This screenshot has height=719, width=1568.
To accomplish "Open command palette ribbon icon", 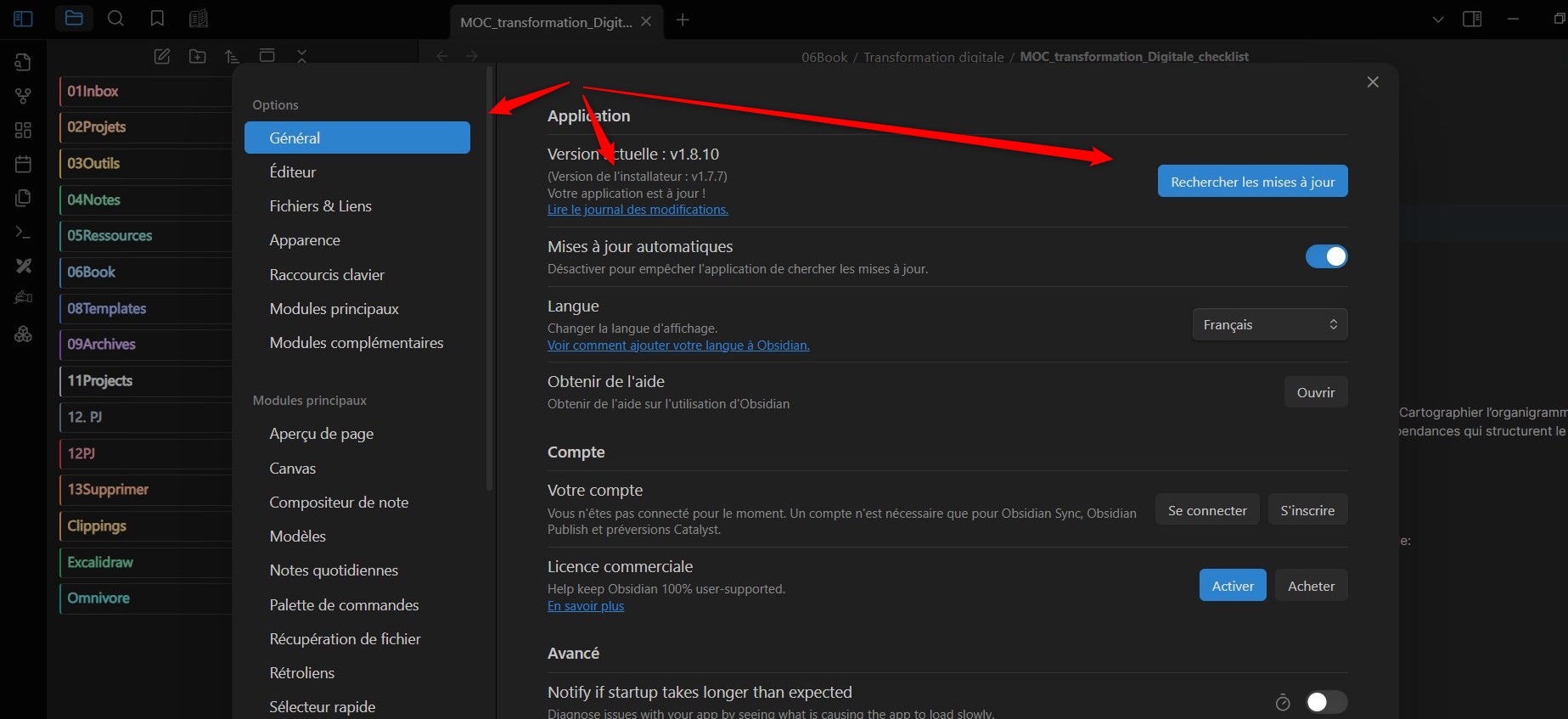I will point(23,232).
